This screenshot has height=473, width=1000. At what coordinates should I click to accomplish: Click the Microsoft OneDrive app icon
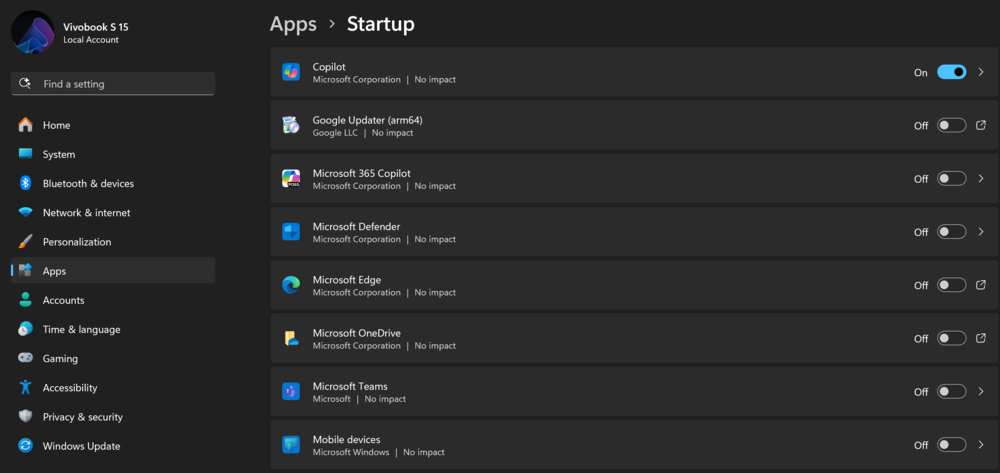[291, 338]
